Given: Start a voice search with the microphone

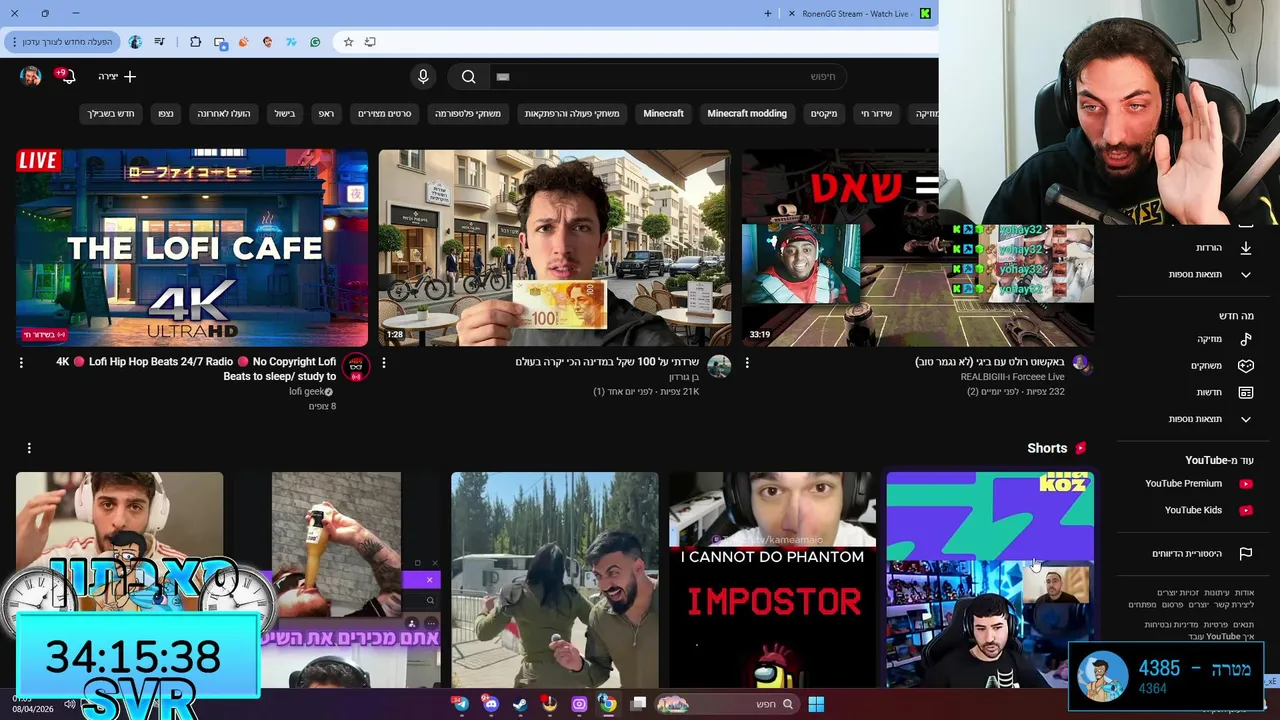Looking at the screenshot, I should (x=423, y=77).
